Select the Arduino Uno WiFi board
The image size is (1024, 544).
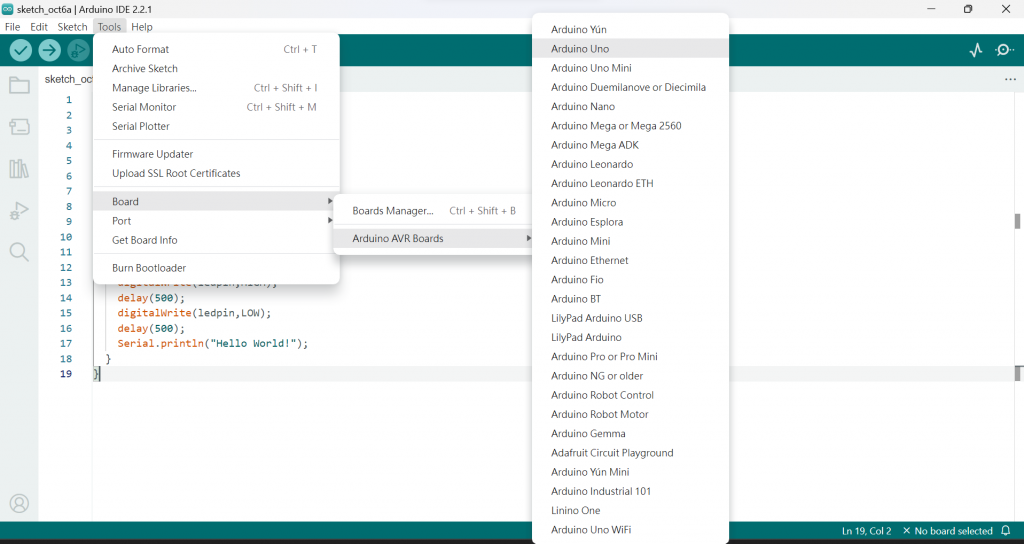click(x=630, y=530)
